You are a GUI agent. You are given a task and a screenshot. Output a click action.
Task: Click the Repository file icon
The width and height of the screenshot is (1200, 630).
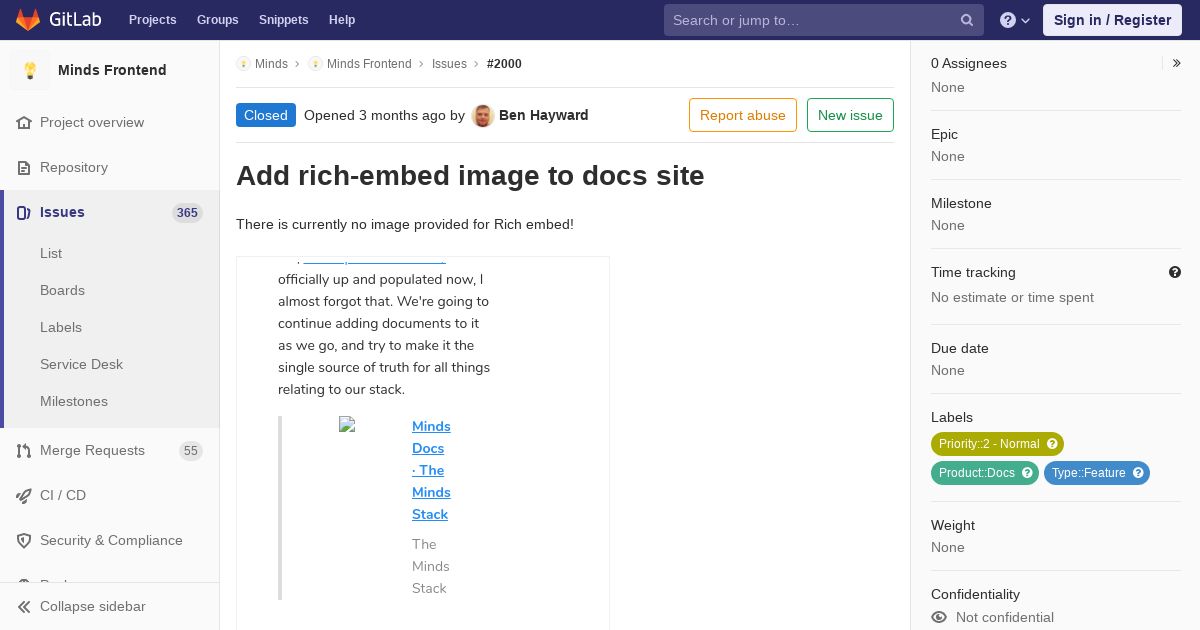(24, 167)
